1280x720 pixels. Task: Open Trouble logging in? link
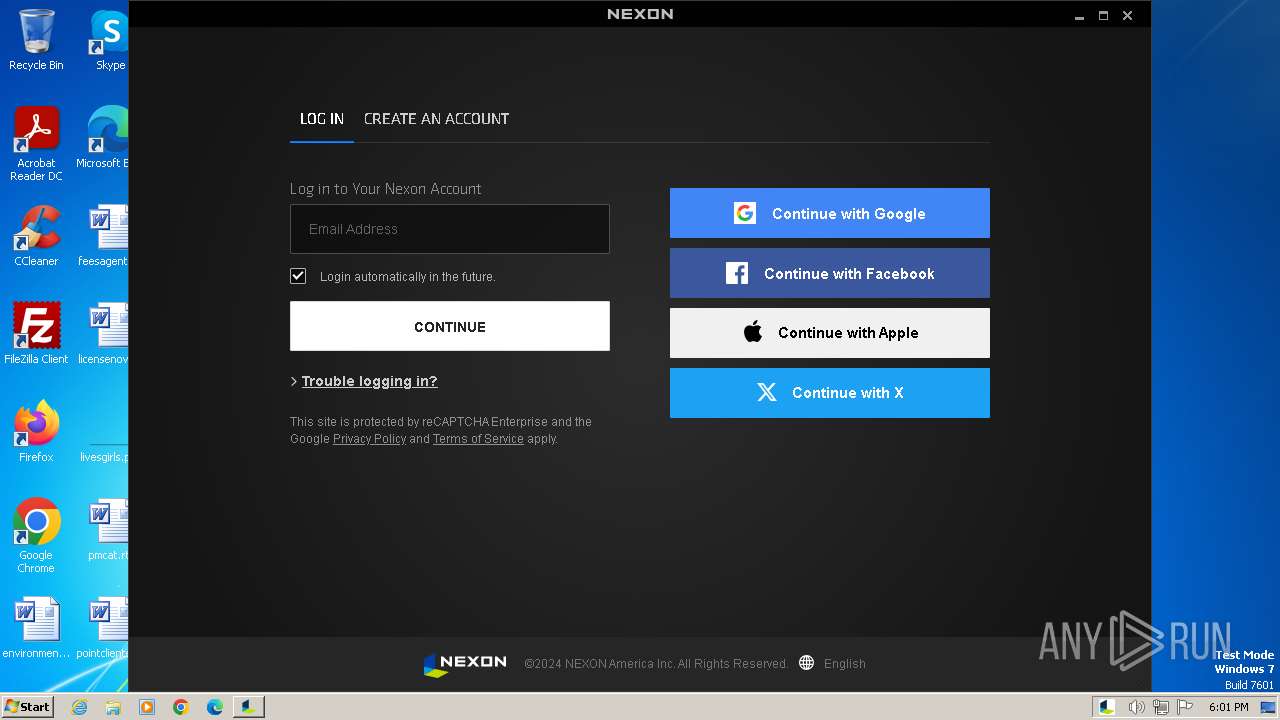[370, 381]
